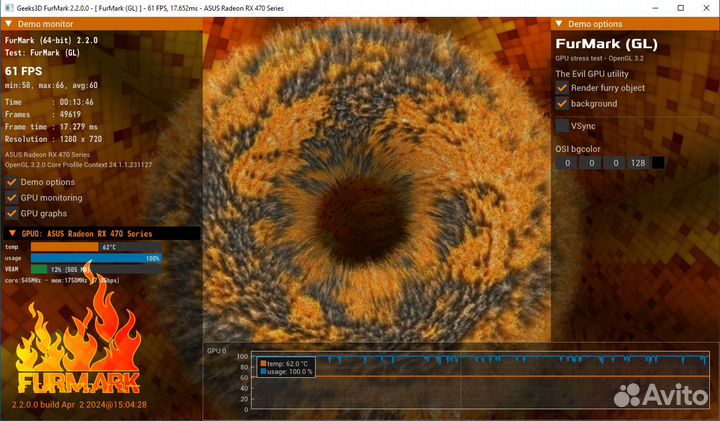Turn off the background checkbox
The image size is (720, 421).
562,103
